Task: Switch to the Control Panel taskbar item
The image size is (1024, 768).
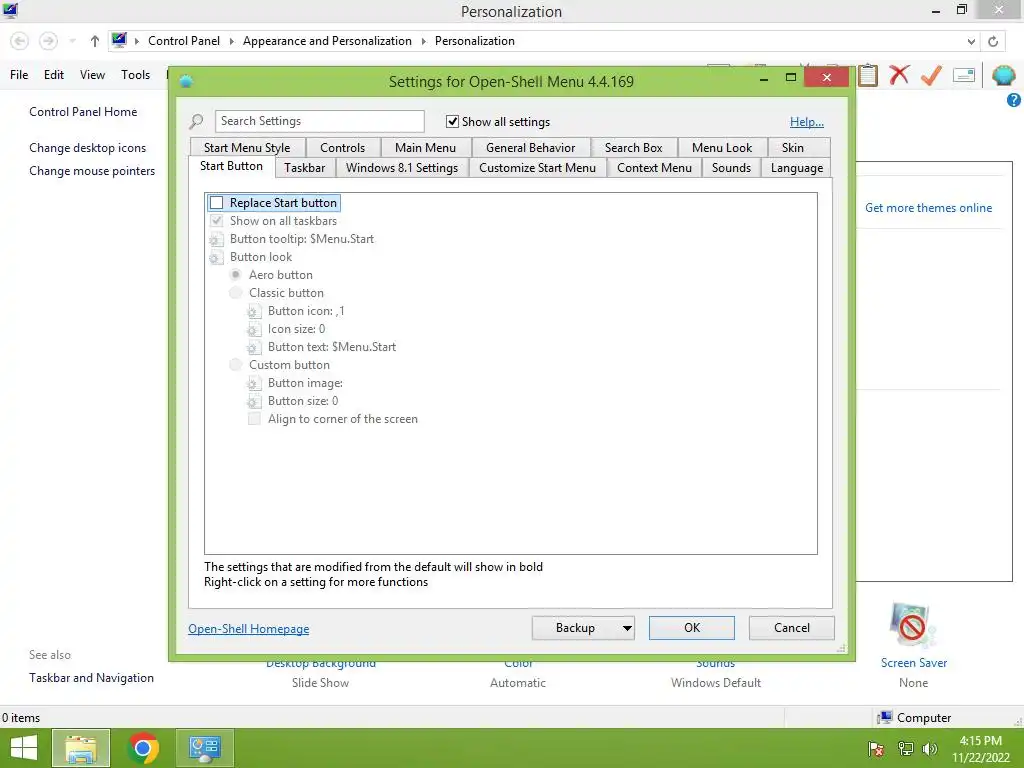Action: click(205, 748)
